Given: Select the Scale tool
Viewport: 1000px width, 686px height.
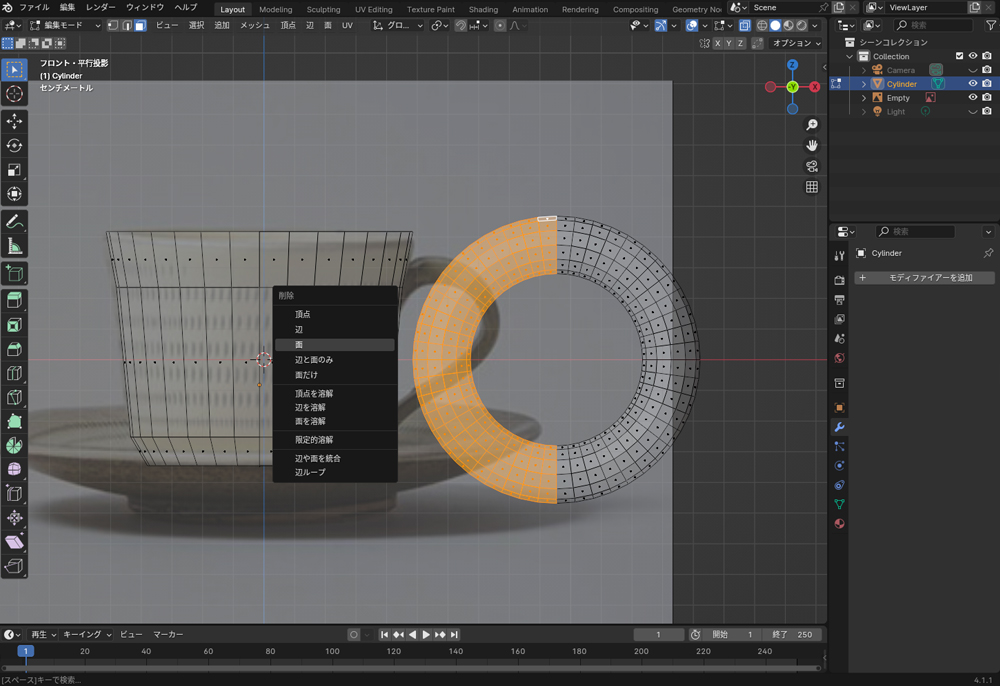Looking at the screenshot, I should tap(15, 170).
